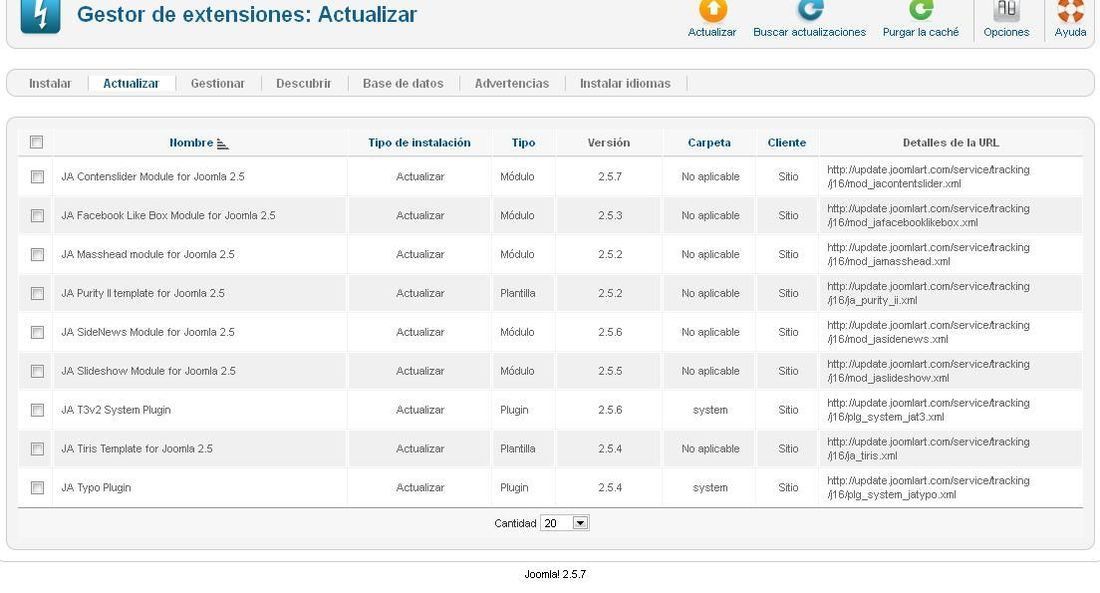Image resolution: width=1100 pixels, height=593 pixels.
Task: Check the JA Slideshow Module checkbox
Action: [37, 371]
